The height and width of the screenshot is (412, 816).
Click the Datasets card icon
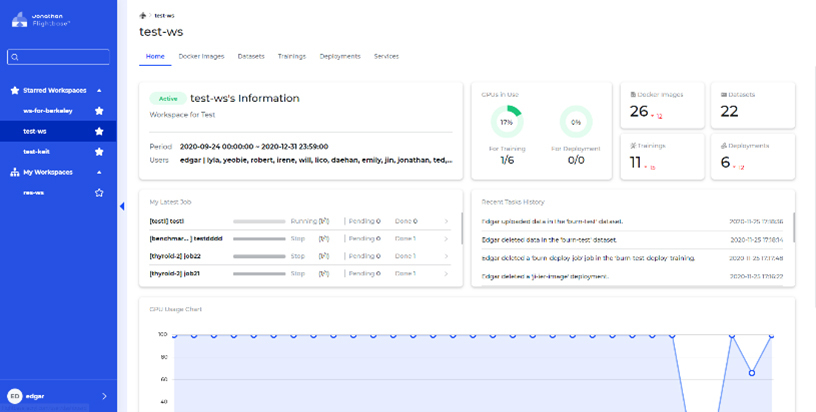(724, 94)
